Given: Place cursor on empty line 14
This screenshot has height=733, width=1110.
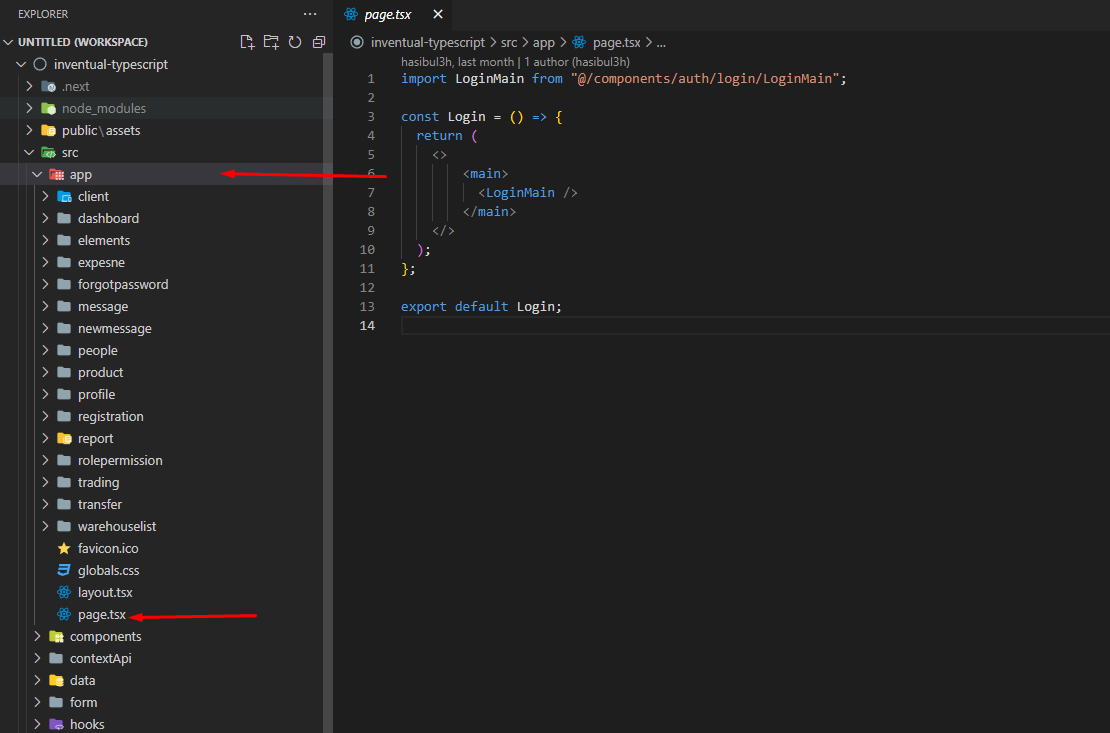Looking at the screenshot, I should tap(755, 325).
